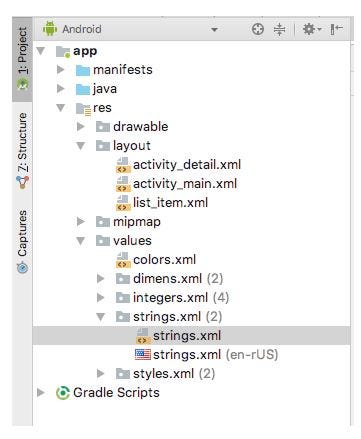Open activity_detail.xml in the layout folder
361x439 pixels.
tap(187, 165)
